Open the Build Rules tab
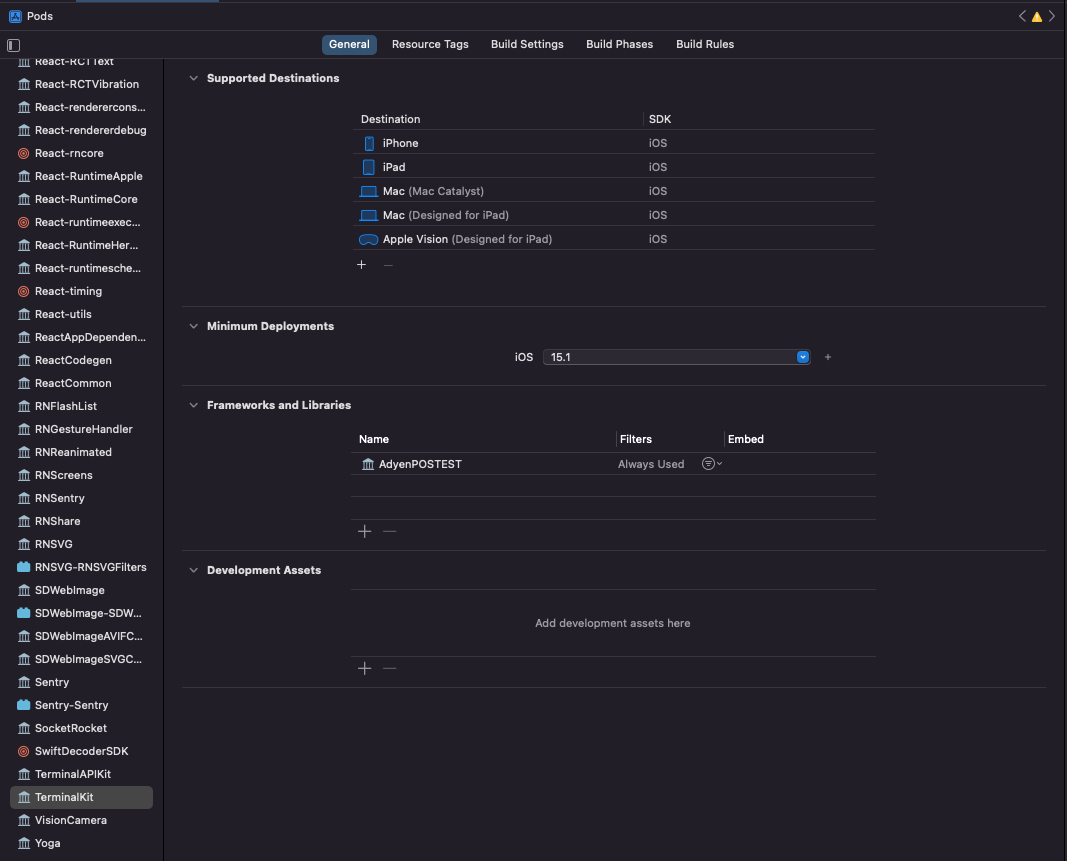 [x=705, y=44]
